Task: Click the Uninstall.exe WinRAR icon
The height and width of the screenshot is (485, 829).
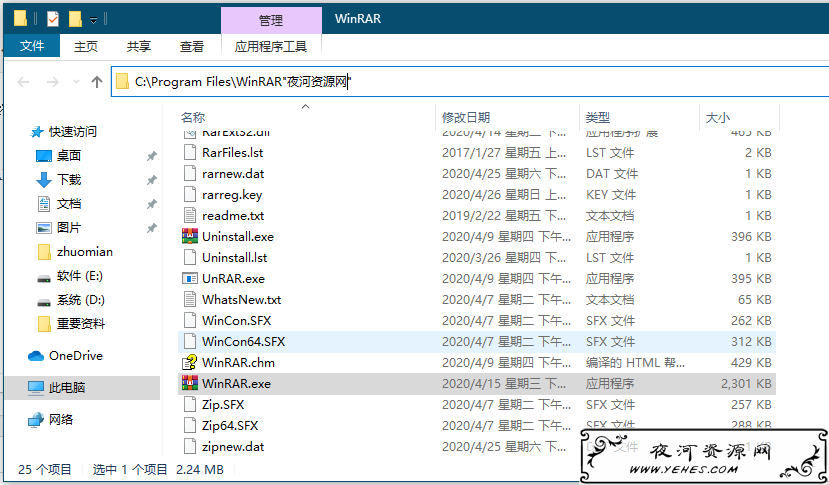Action: coord(190,236)
